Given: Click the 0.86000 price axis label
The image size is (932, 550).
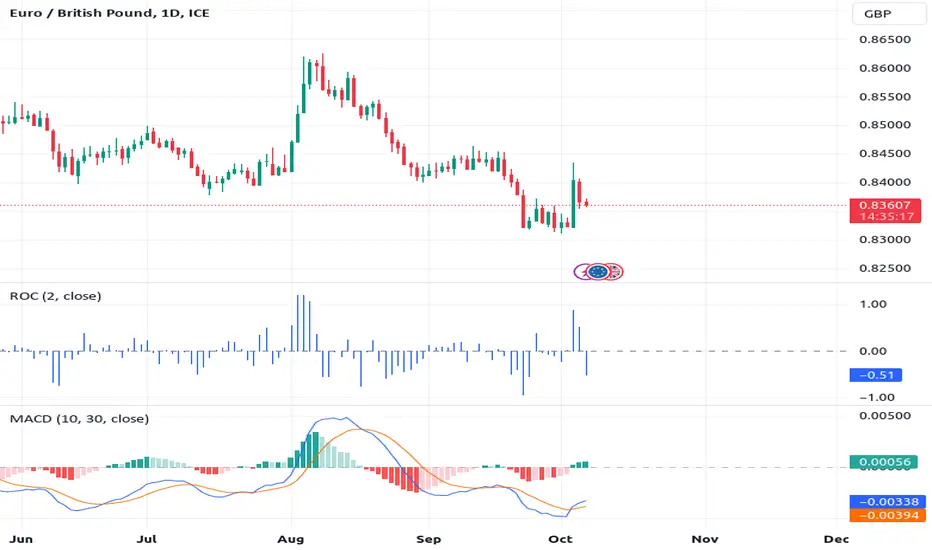Looking at the screenshot, I should click(x=884, y=68).
